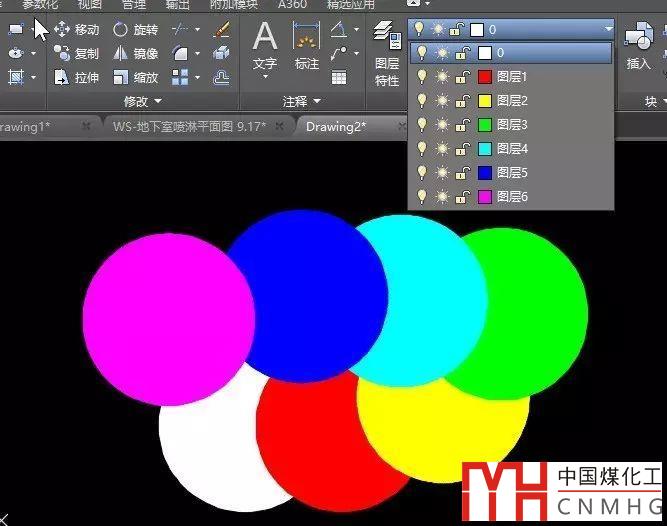Toggle light bulb on layer 0 row
This screenshot has height=526, width=667.
[x=421, y=53]
